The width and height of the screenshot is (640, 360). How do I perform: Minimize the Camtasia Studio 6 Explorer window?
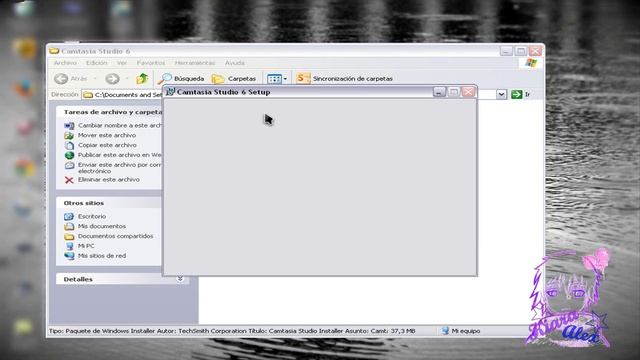(506, 51)
